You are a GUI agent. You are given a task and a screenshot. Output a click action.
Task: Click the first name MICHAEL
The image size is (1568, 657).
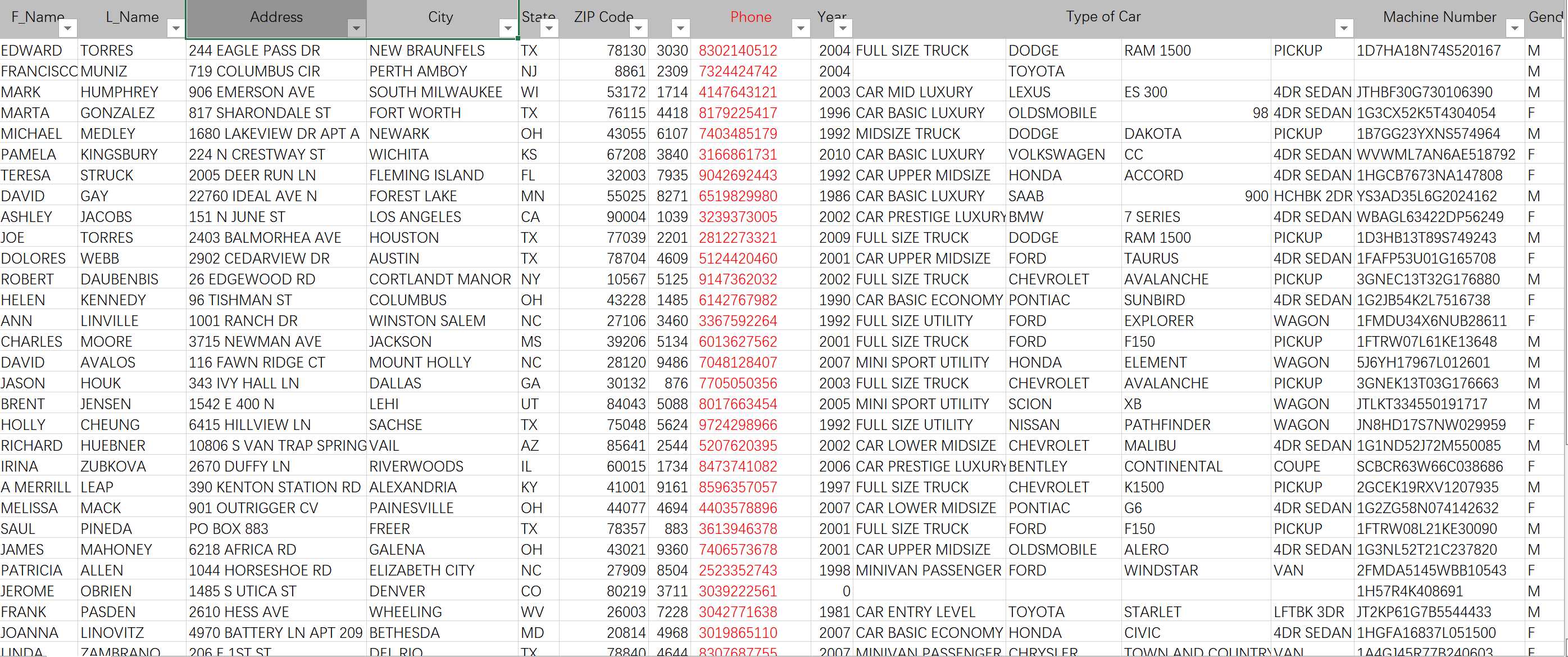click(39, 133)
